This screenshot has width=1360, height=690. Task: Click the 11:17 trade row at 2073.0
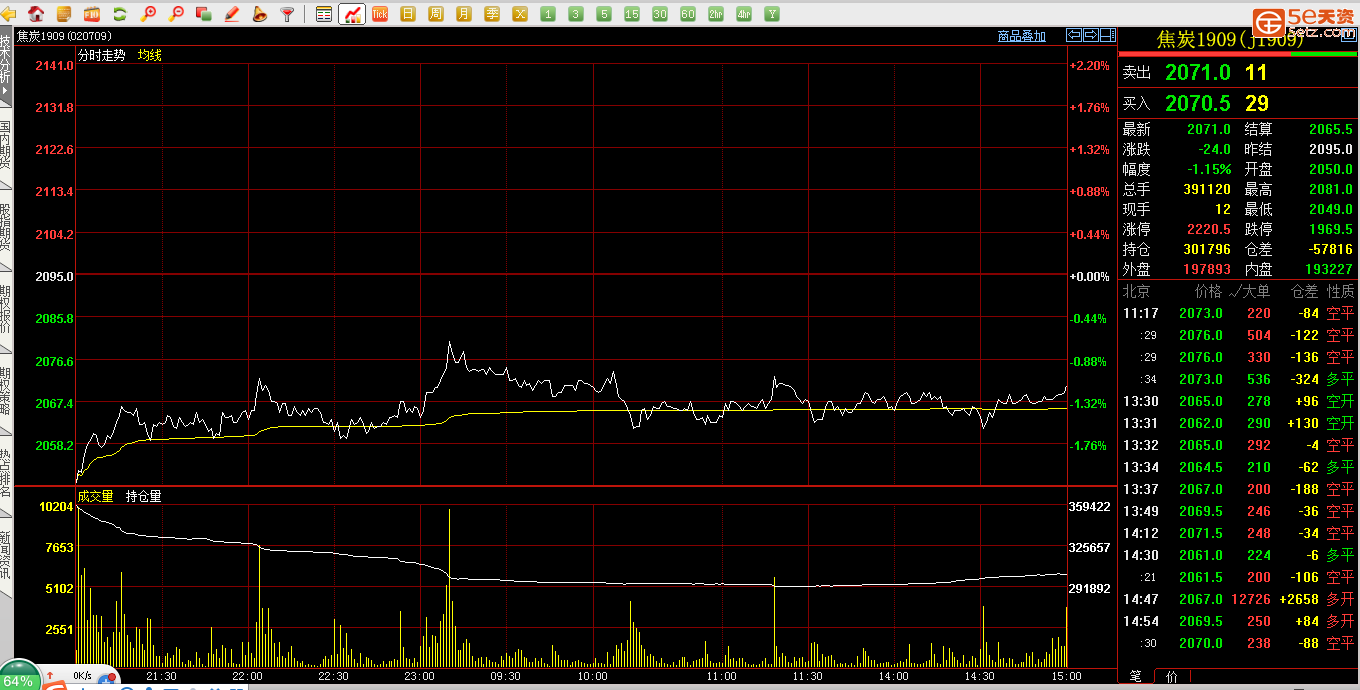tap(1238, 313)
